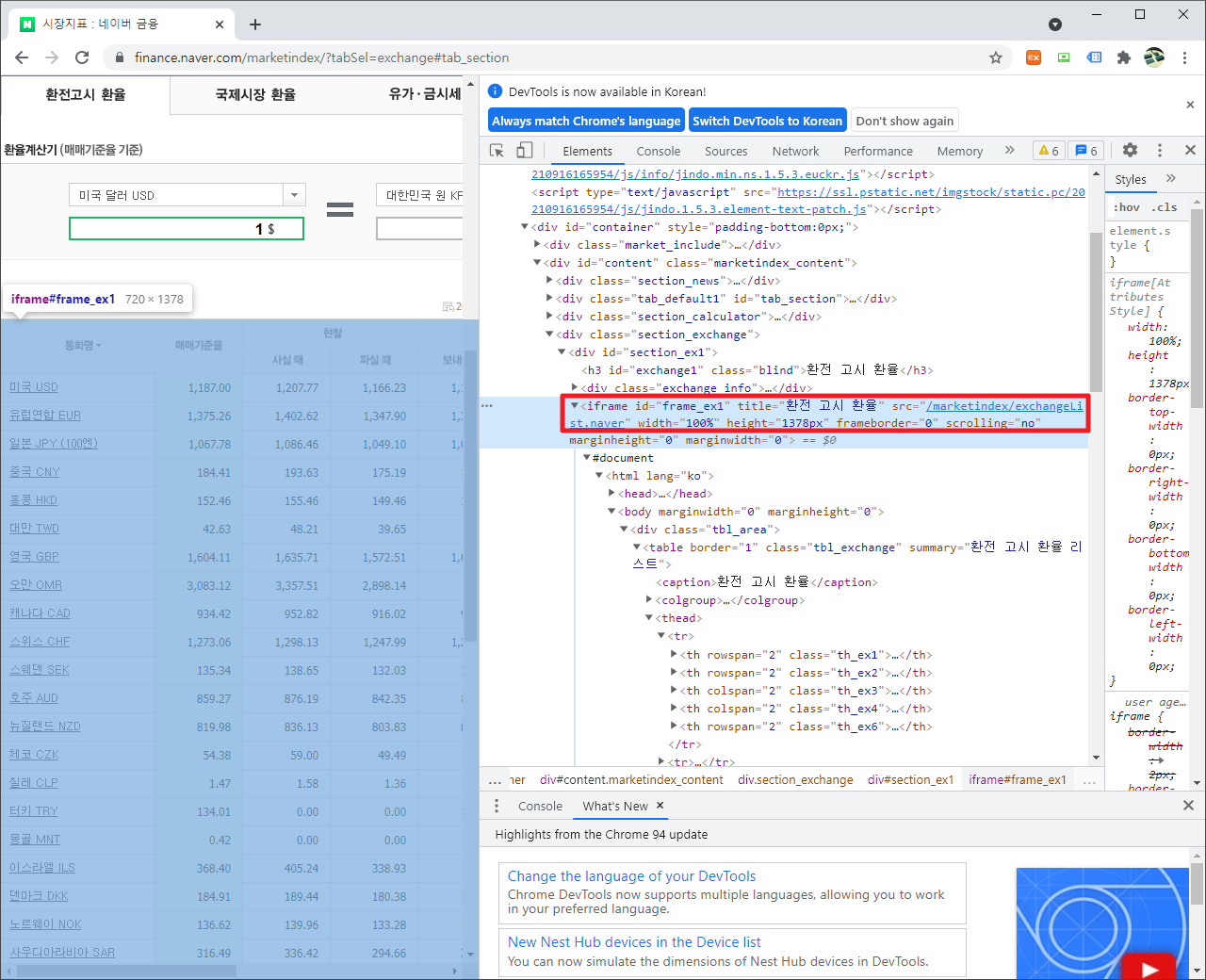This screenshot has height=980, width=1206.
Task: Click the address bar URL
Action: pos(321,57)
